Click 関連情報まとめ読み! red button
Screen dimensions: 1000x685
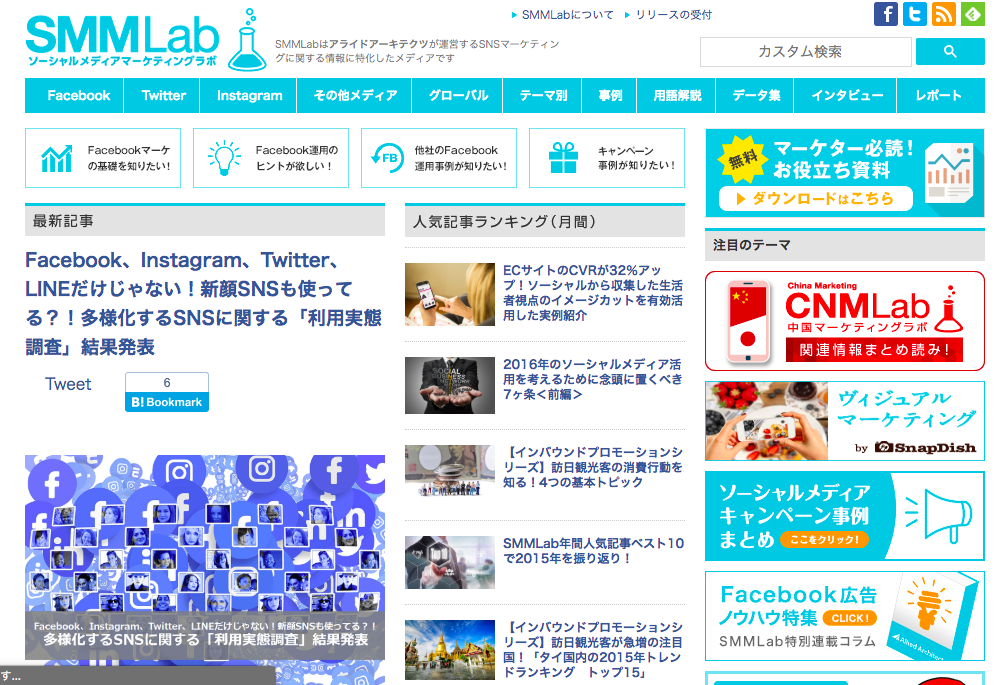point(874,350)
